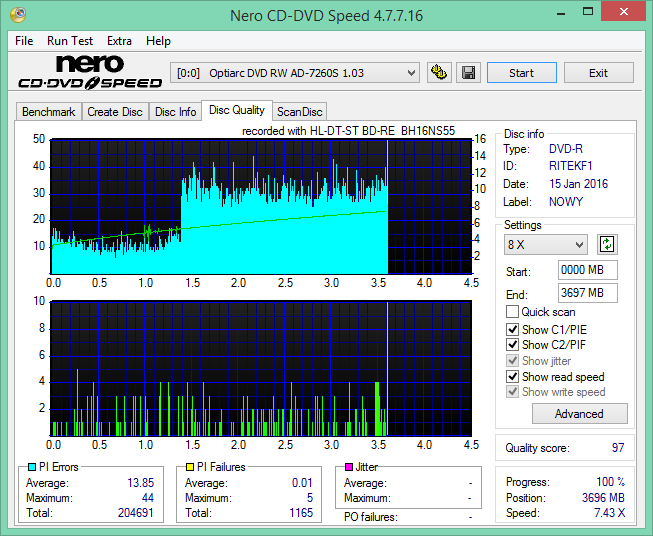
Task: Click the yellow PI Failures legend square
Action: coord(190,467)
